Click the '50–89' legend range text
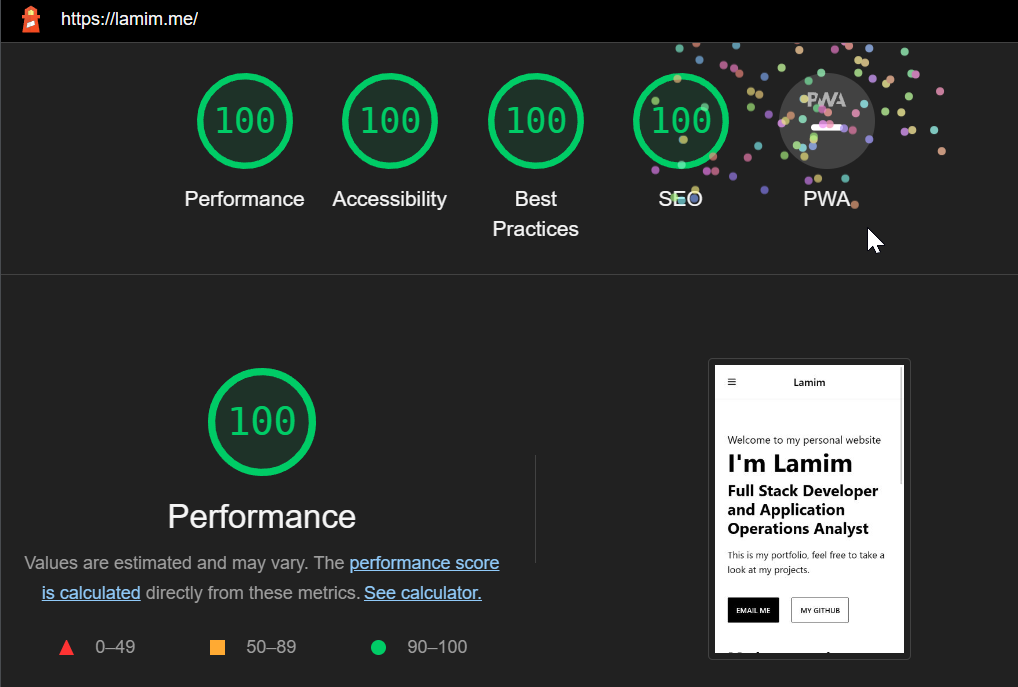The width and height of the screenshot is (1018, 687). pos(271,647)
